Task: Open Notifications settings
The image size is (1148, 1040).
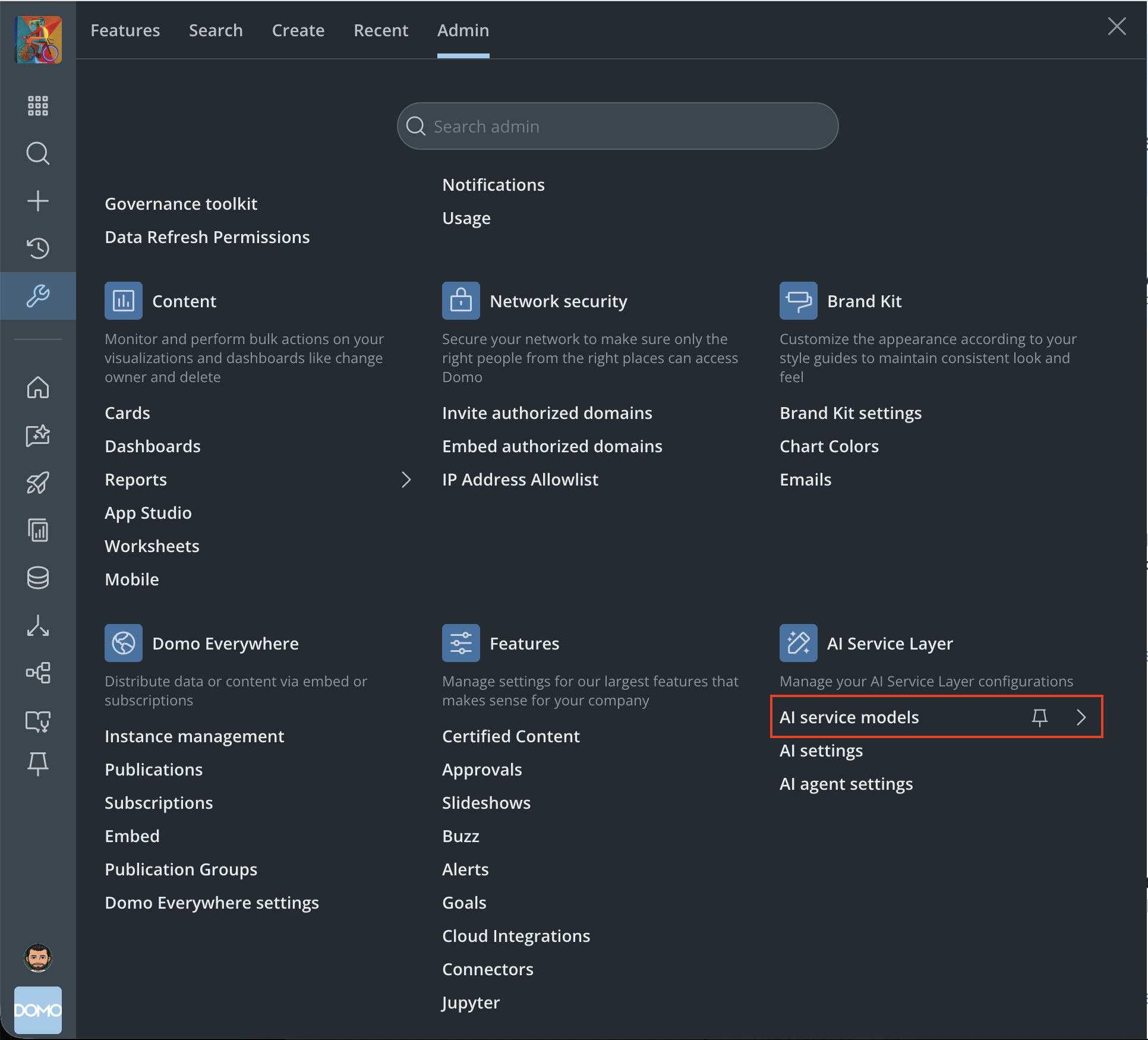Action: tap(494, 185)
